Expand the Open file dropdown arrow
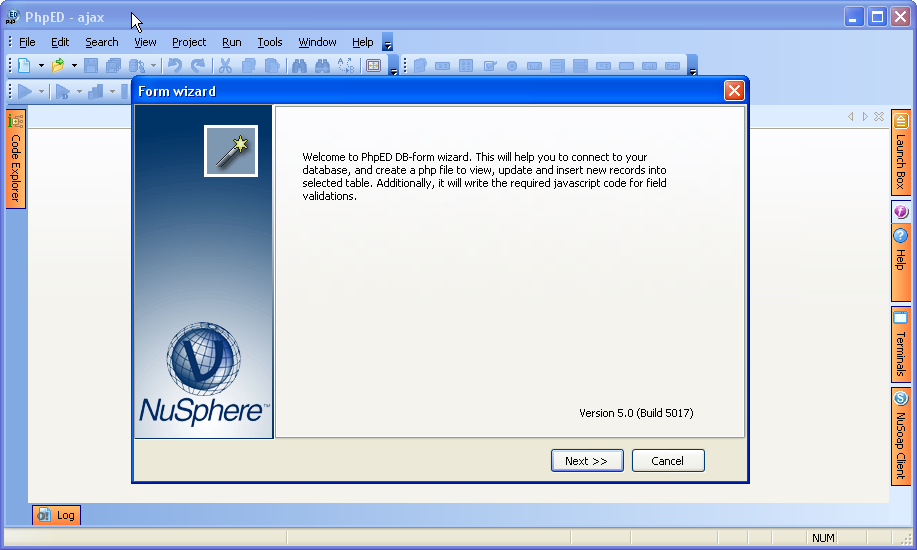 (74, 66)
